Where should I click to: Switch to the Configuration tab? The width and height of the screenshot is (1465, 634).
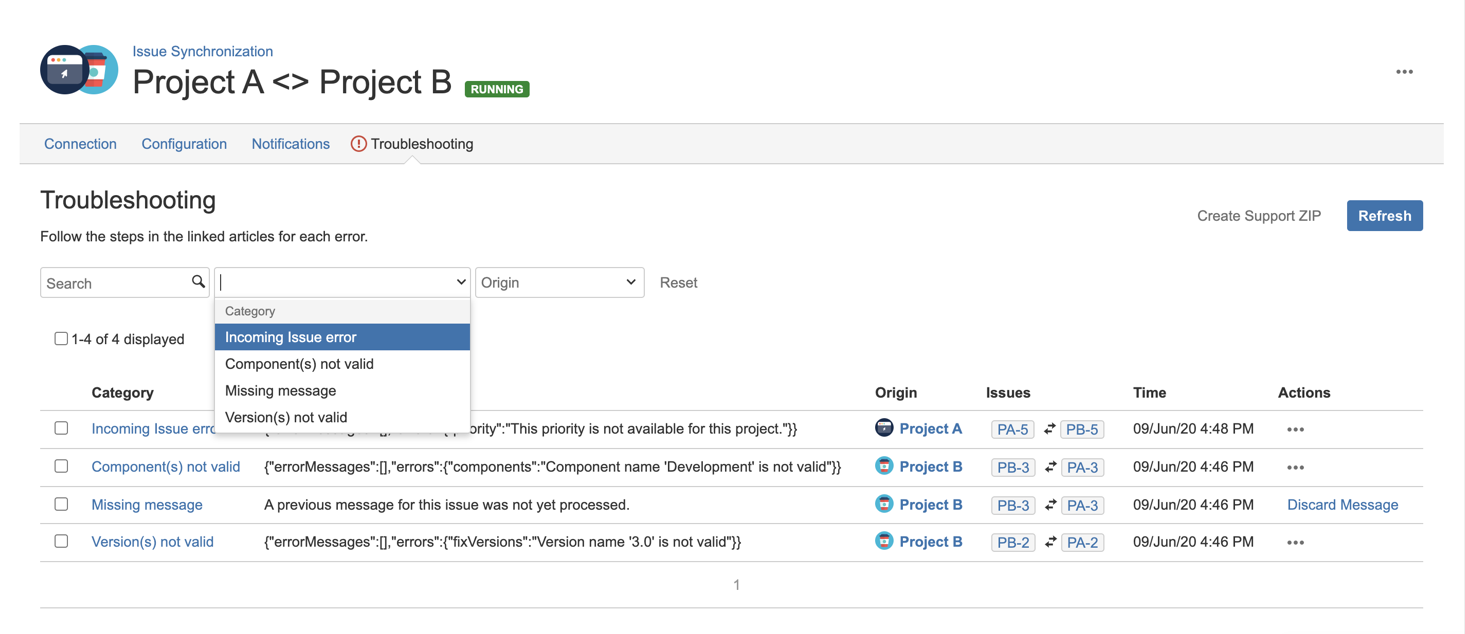(184, 144)
